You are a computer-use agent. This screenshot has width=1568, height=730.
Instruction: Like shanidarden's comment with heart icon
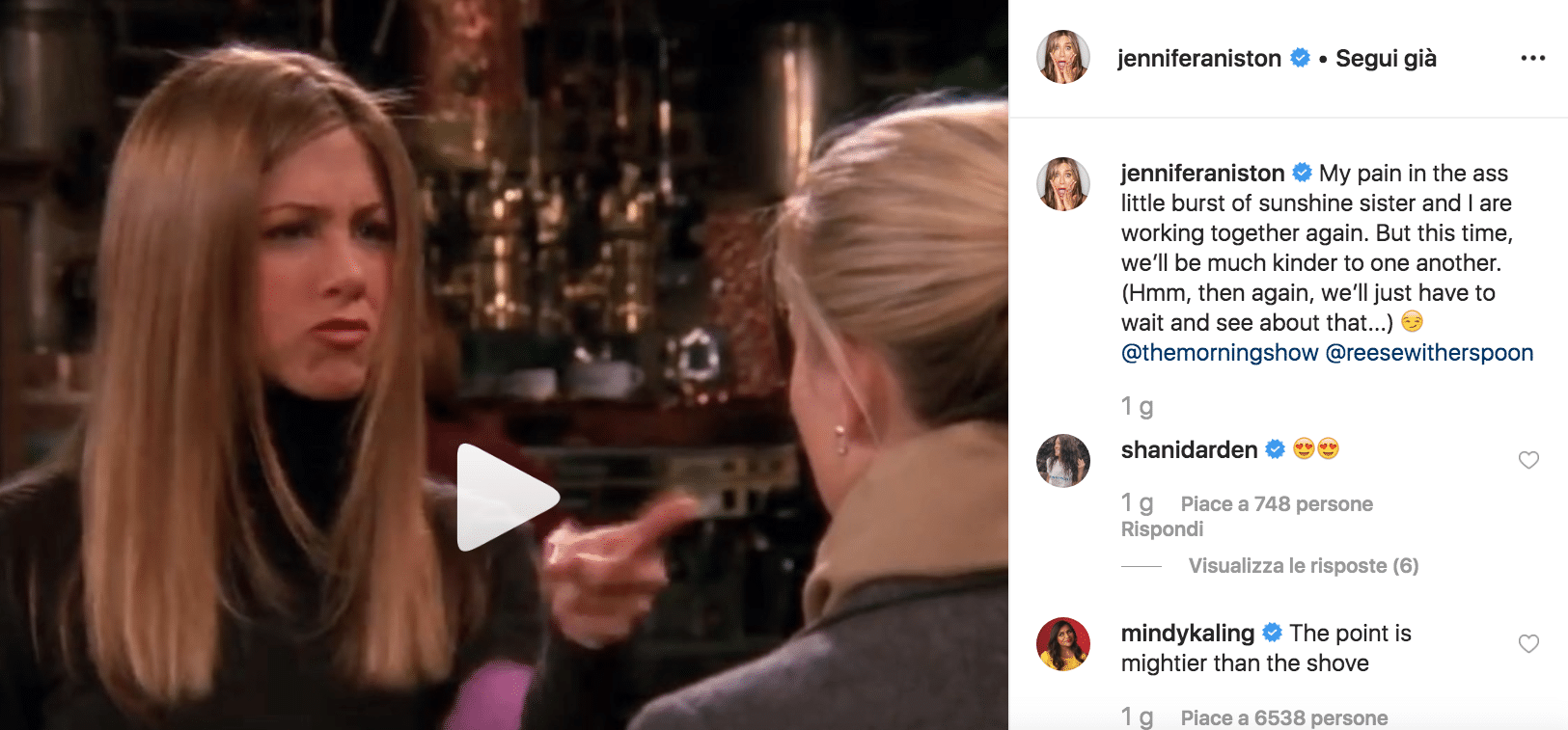click(1528, 460)
